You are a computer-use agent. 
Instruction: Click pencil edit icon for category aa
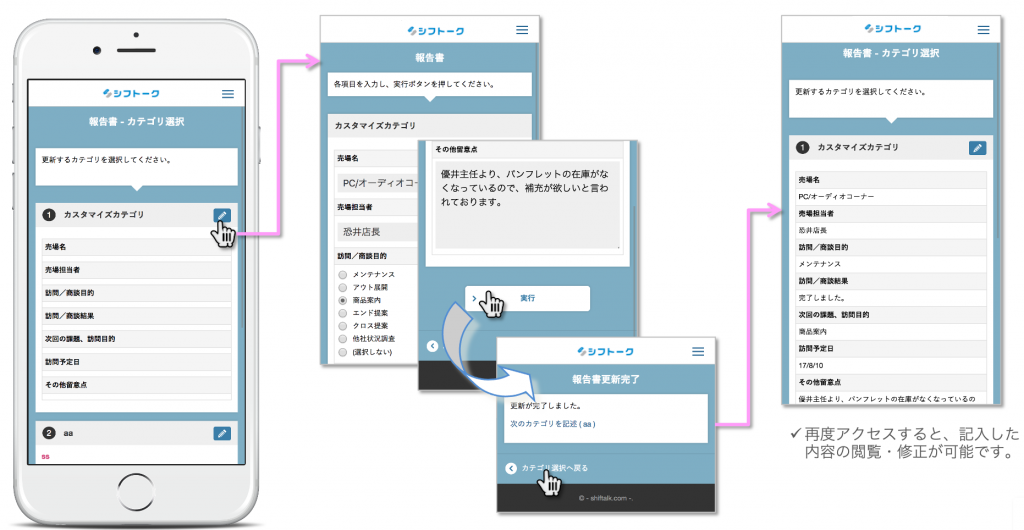(x=221, y=433)
